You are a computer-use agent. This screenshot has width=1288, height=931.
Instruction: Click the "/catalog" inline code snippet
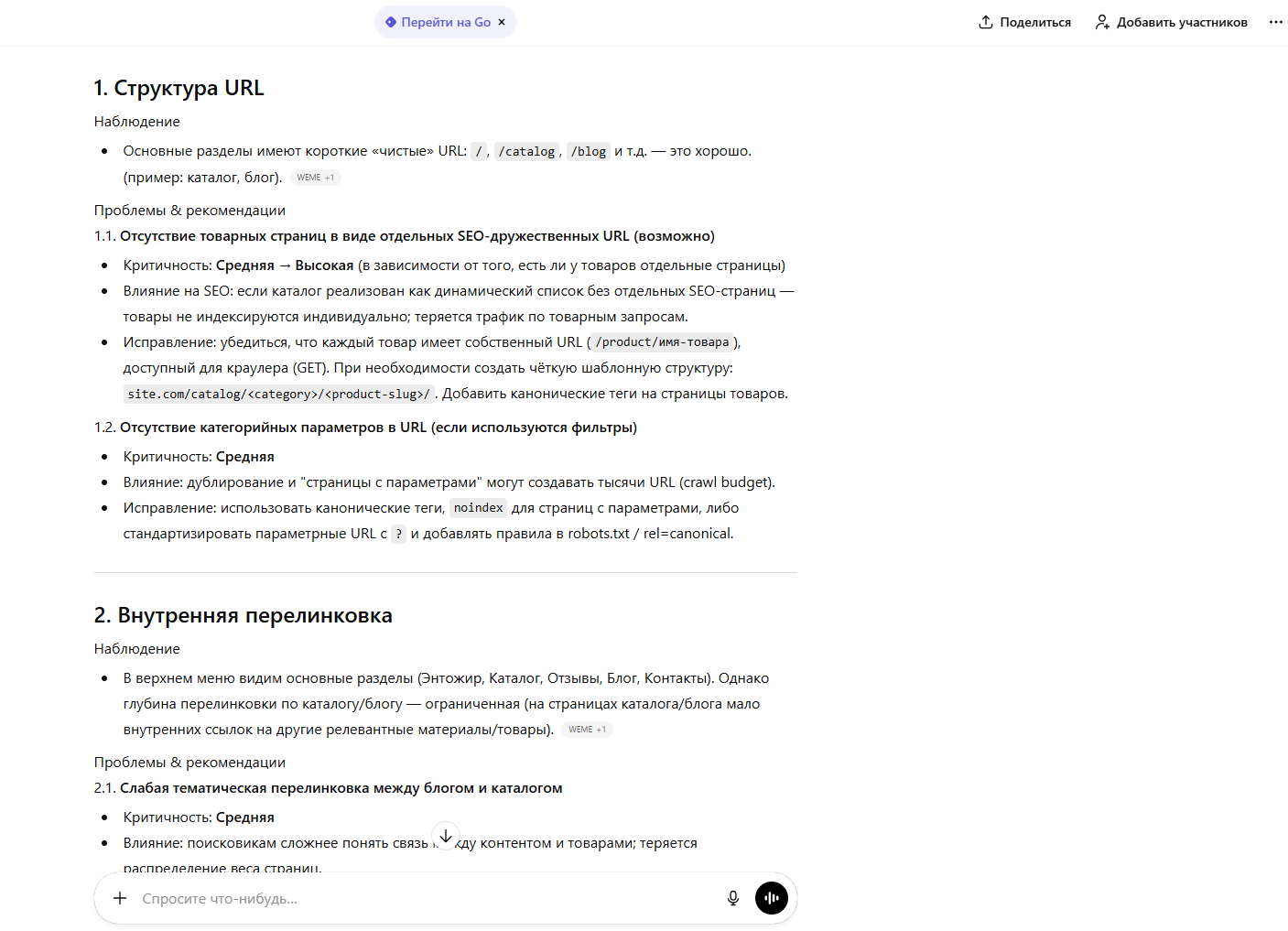coord(526,152)
